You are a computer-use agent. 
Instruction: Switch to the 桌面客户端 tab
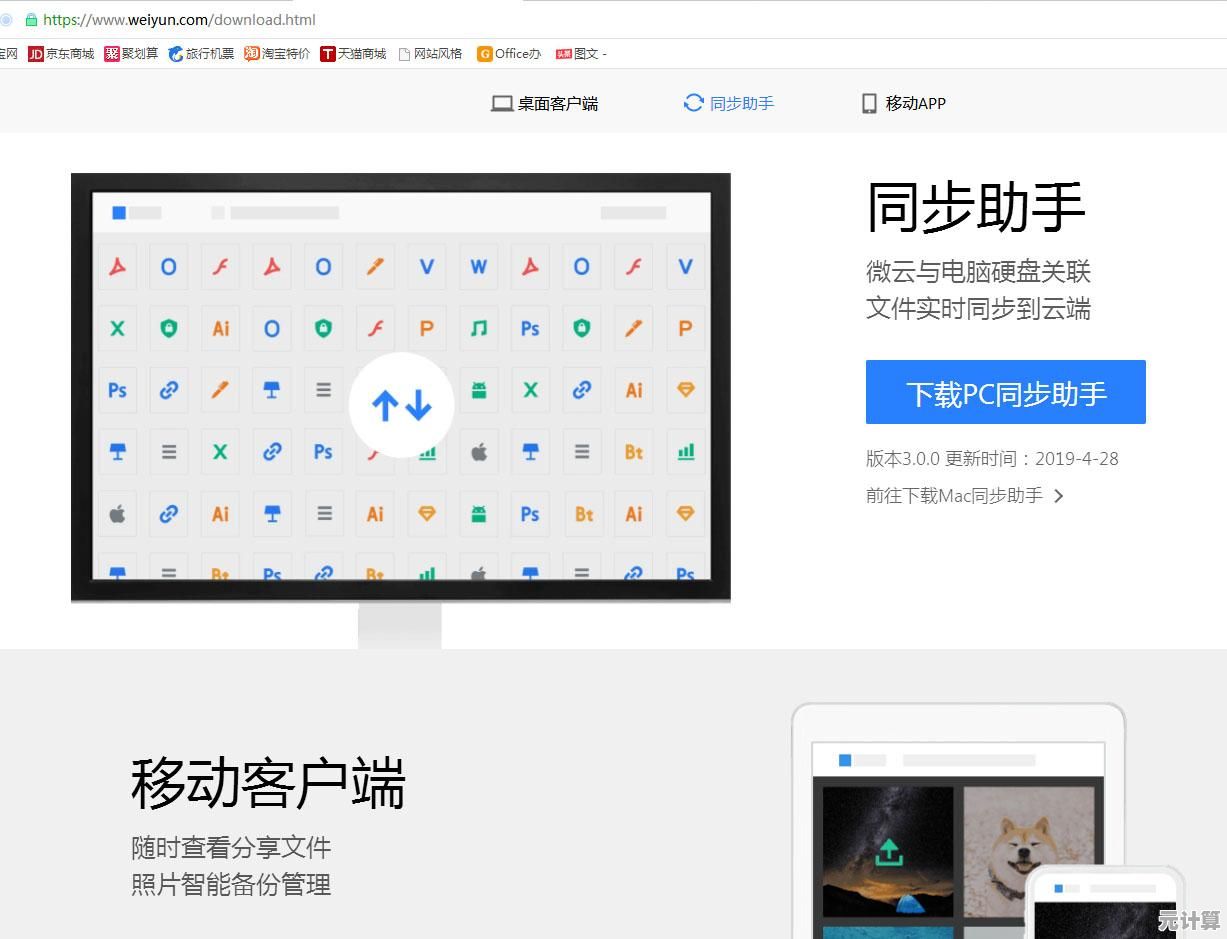click(545, 103)
